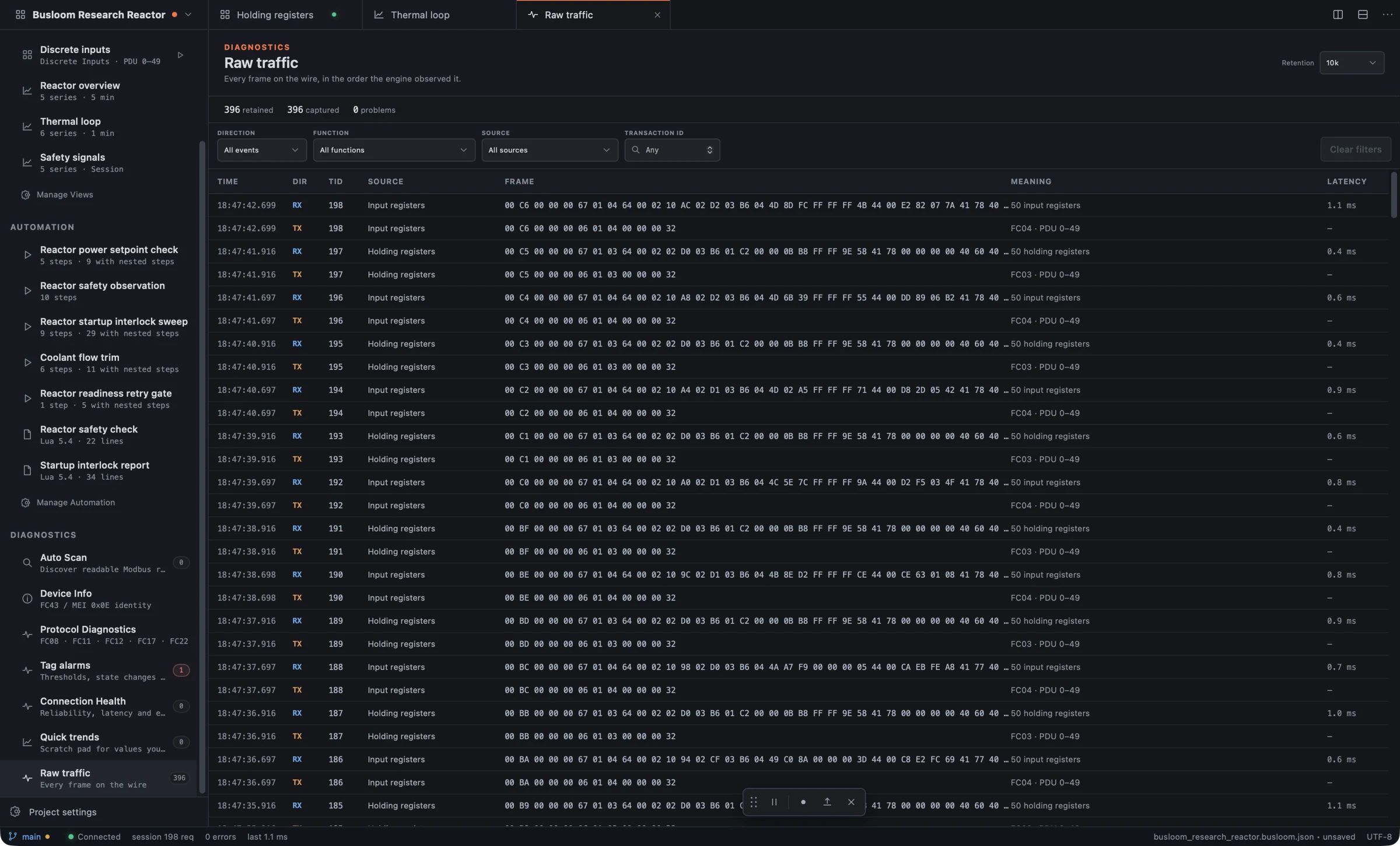The image size is (1400, 846).
Task: Click the export upload arrow icon
Action: [827, 802]
